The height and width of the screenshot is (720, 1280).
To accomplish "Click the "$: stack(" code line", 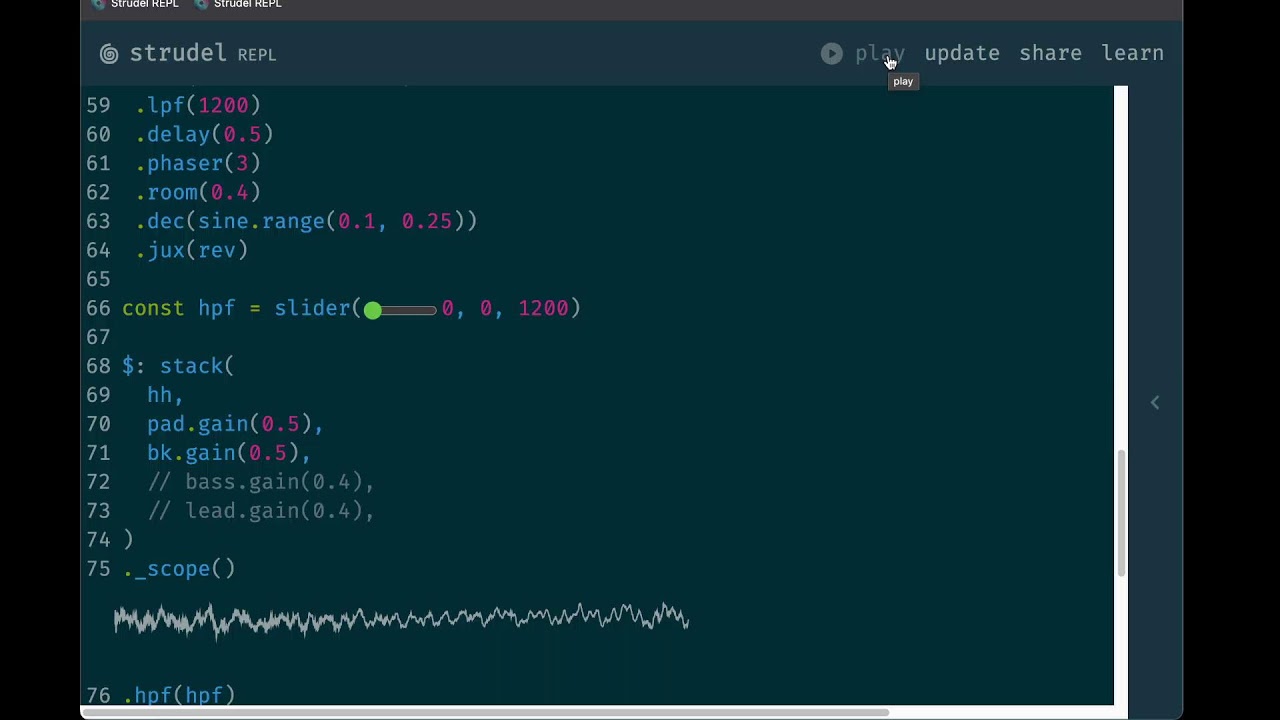I will click(x=178, y=366).
